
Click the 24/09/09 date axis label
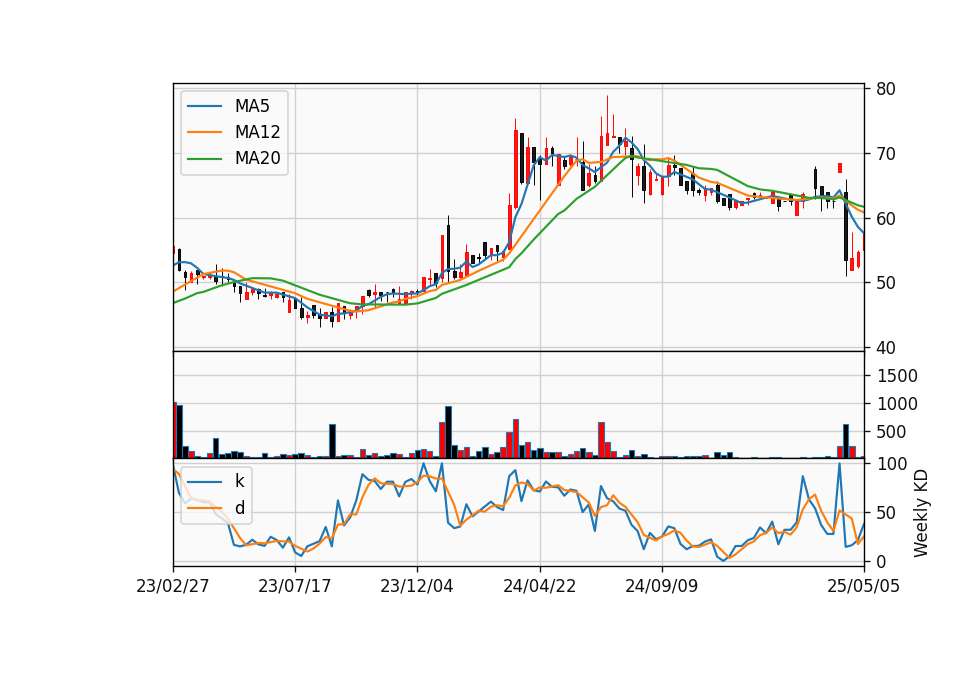pyautogui.click(x=661, y=587)
